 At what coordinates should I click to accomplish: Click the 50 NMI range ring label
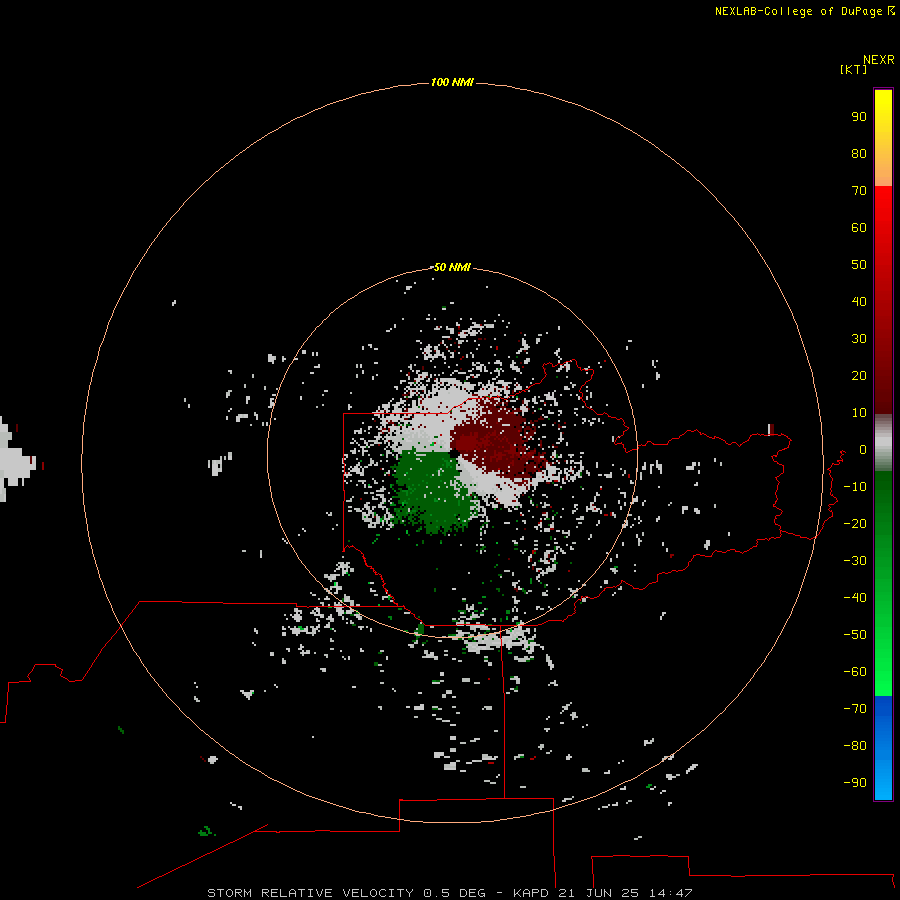click(x=452, y=267)
